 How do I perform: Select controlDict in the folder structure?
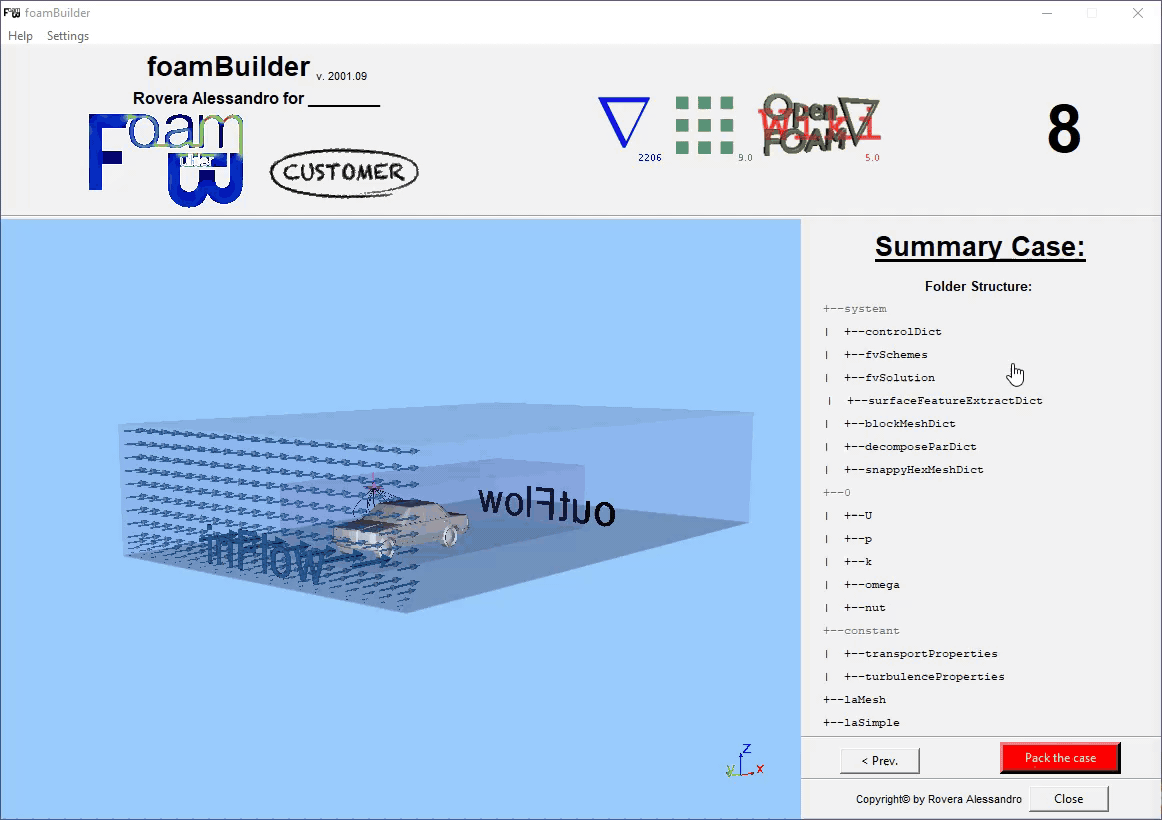point(893,332)
